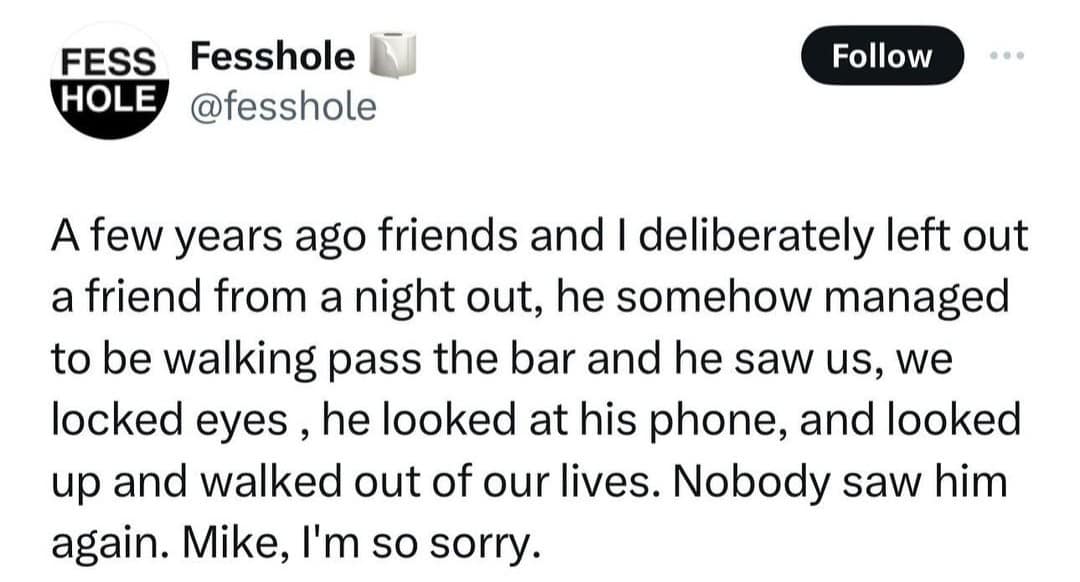Open the @fesshole handle link
Image resolution: width=1080 pixels, height=582 pixels.
point(283,105)
